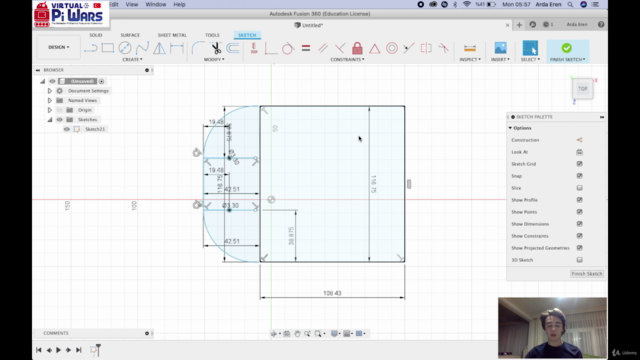Toggle visibility eye of Sketches folder
This screenshot has height=360, width=640.
(60, 120)
